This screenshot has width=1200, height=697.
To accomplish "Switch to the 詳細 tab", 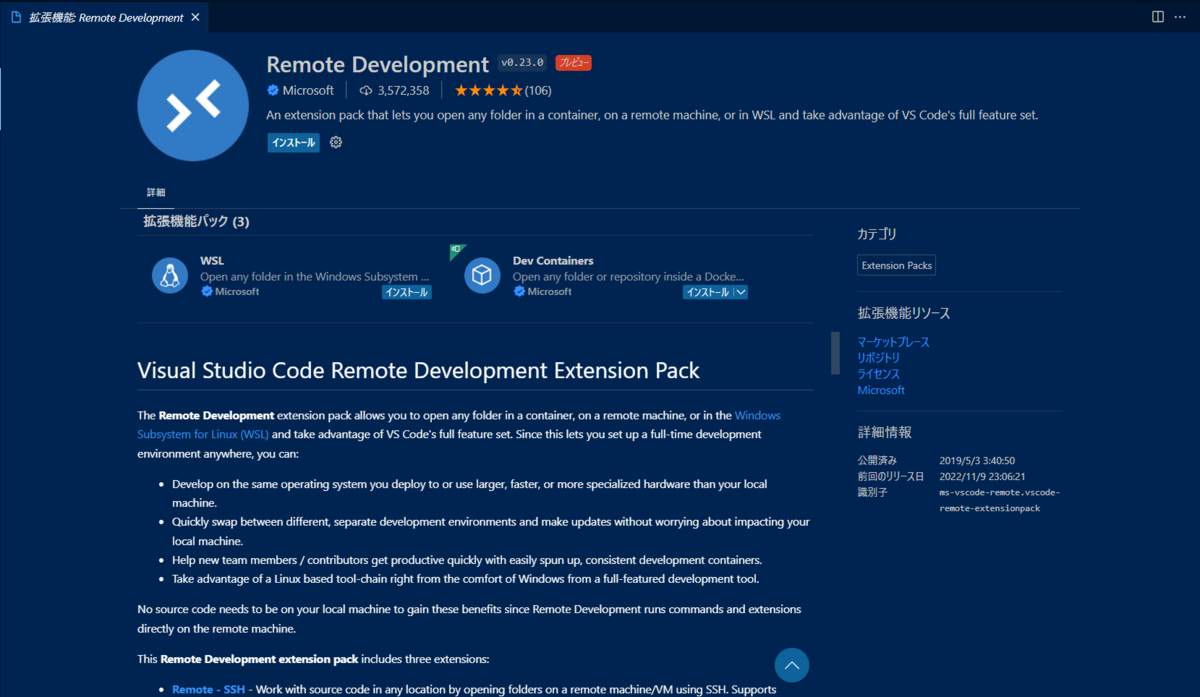I will point(156,192).
